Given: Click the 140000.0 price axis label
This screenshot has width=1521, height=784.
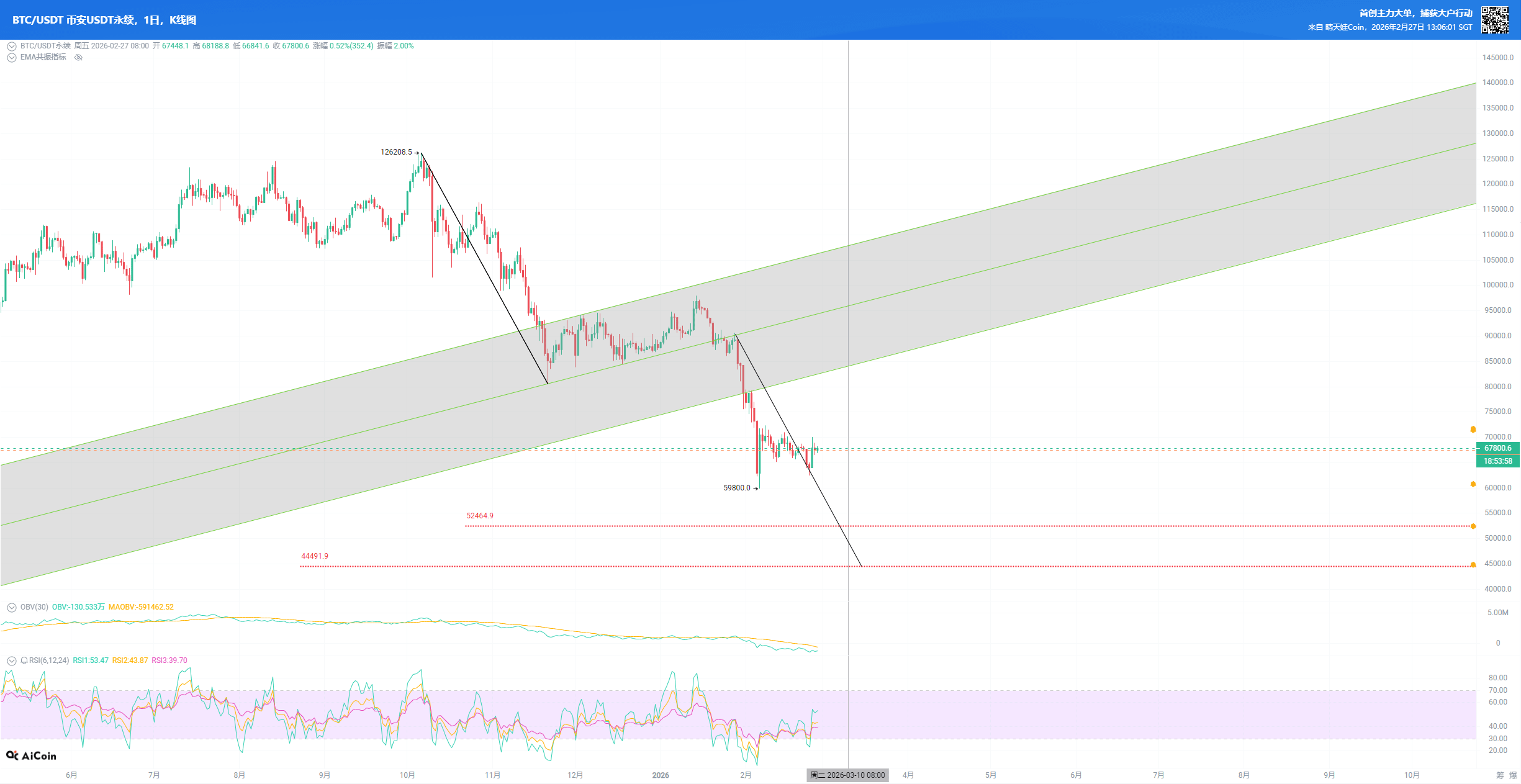Looking at the screenshot, I should pyautogui.click(x=1498, y=83).
